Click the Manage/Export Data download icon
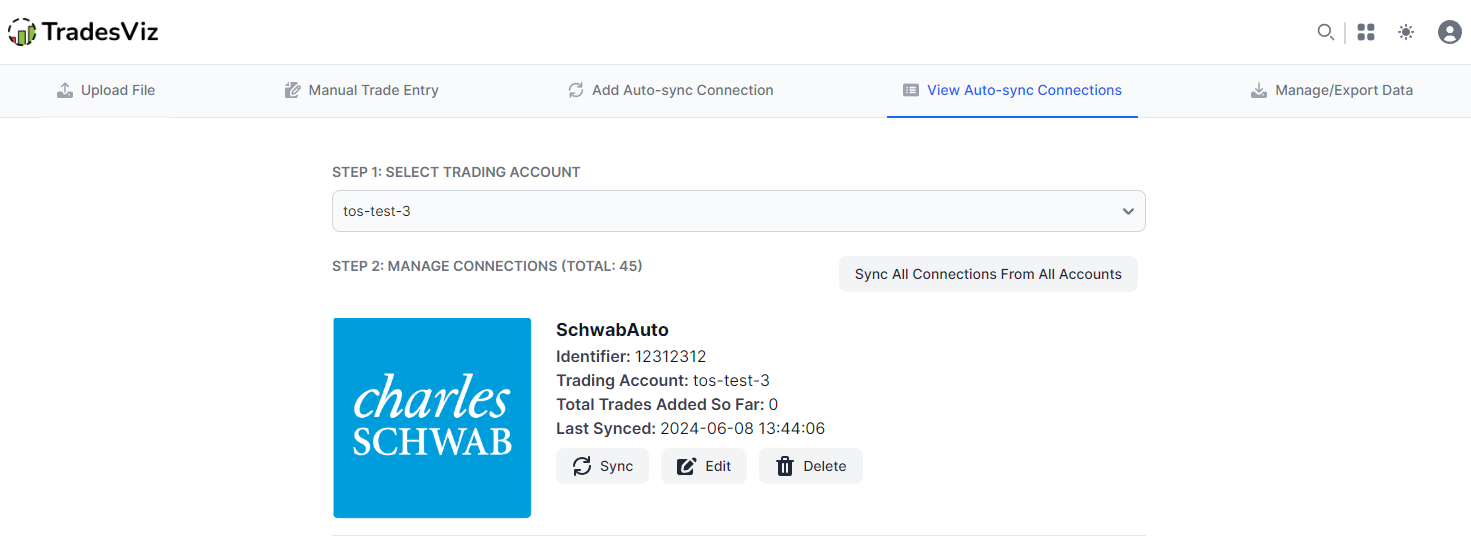The image size is (1471, 541). coord(1259,90)
